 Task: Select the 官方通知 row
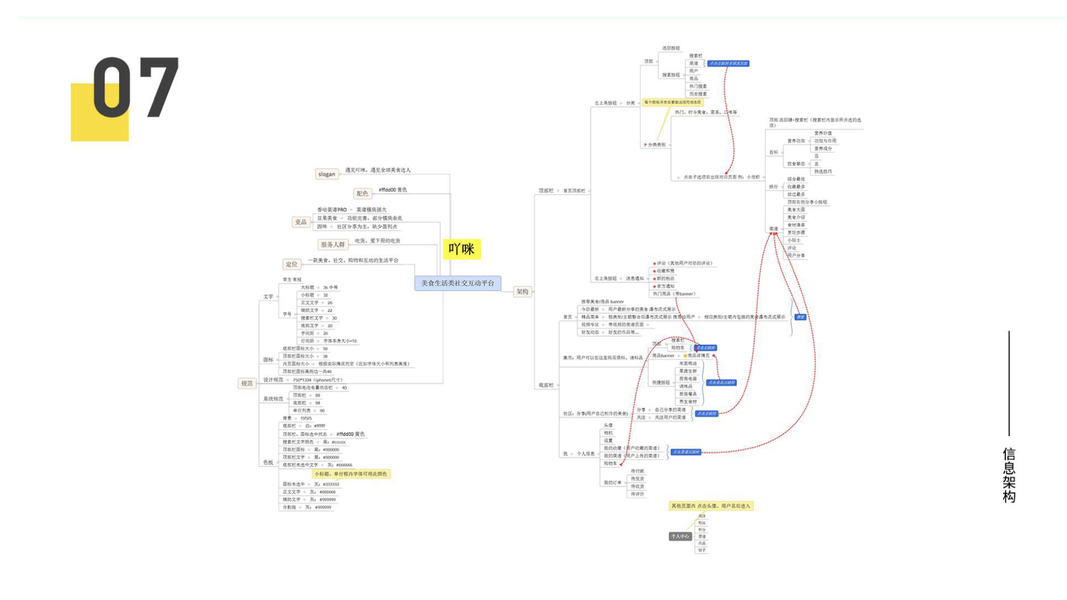665,287
